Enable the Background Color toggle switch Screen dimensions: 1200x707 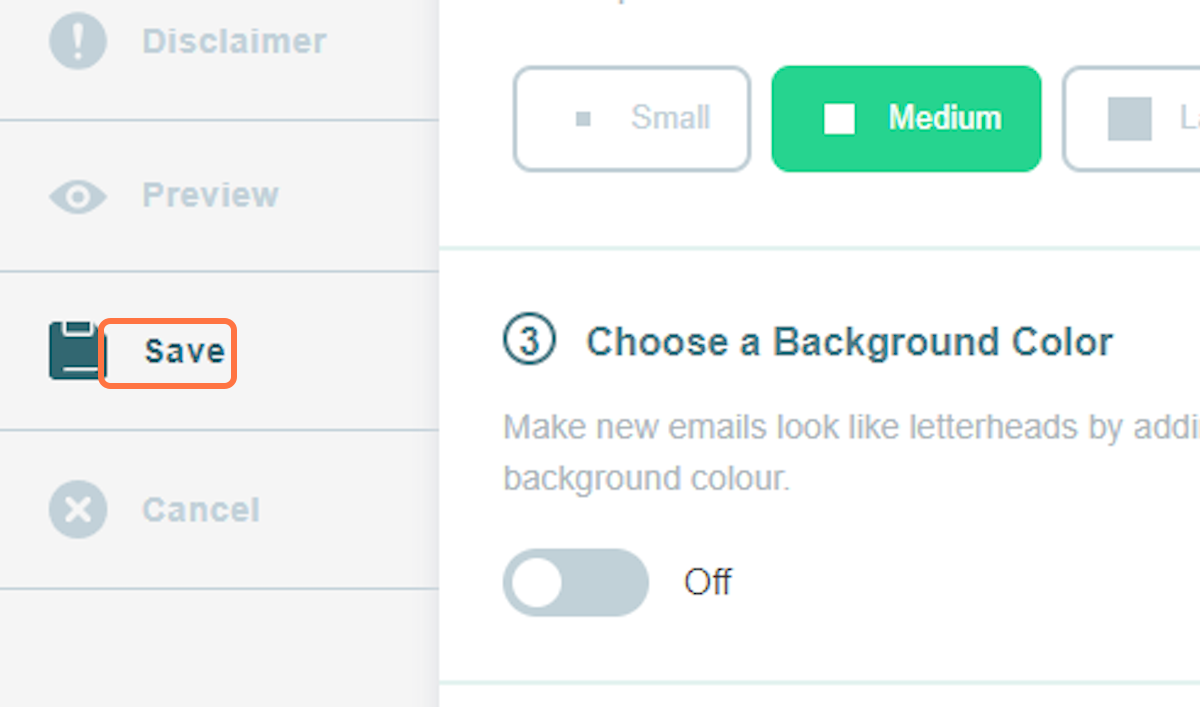[x=576, y=582]
